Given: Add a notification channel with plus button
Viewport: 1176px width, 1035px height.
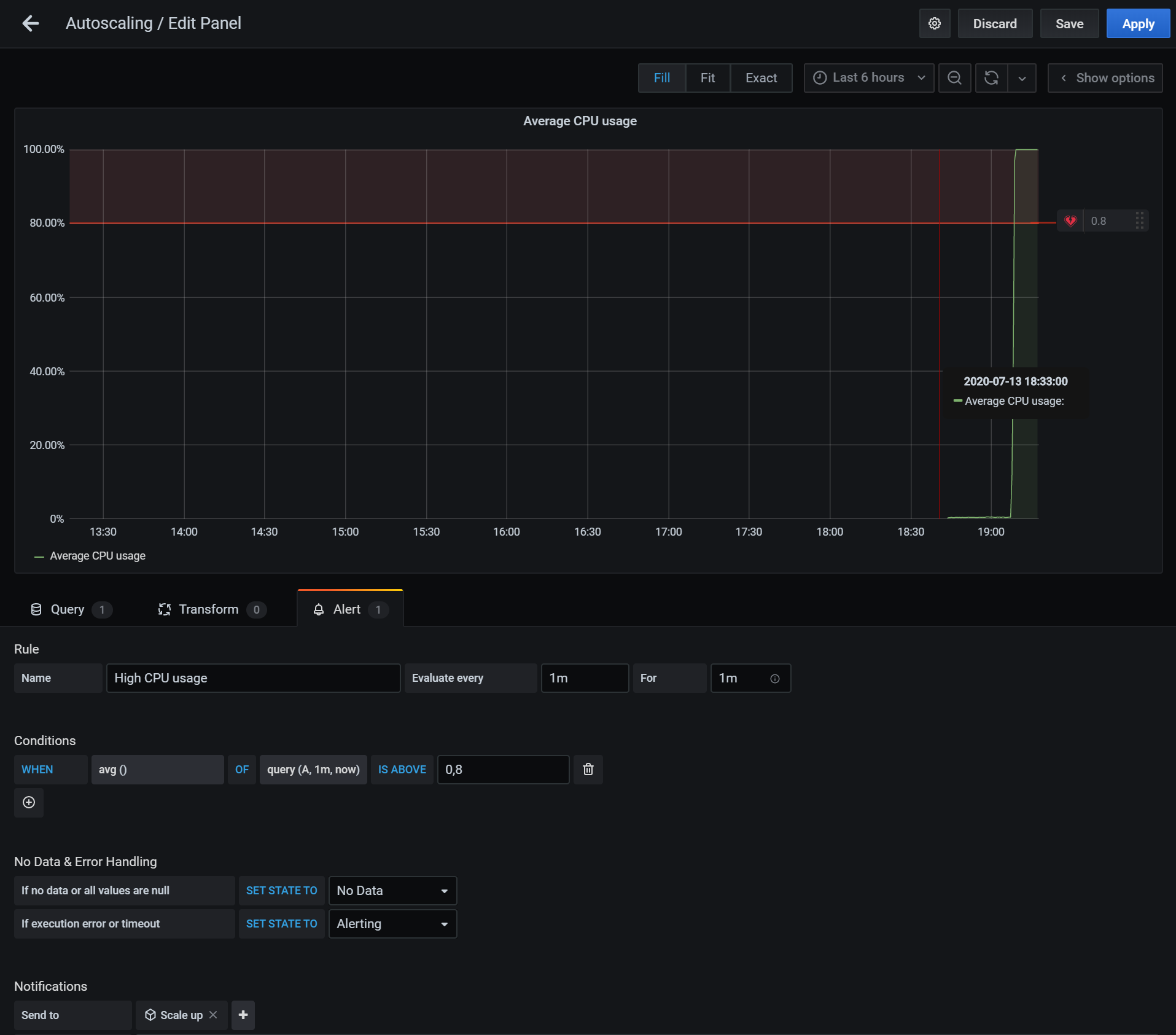Looking at the screenshot, I should (243, 1015).
